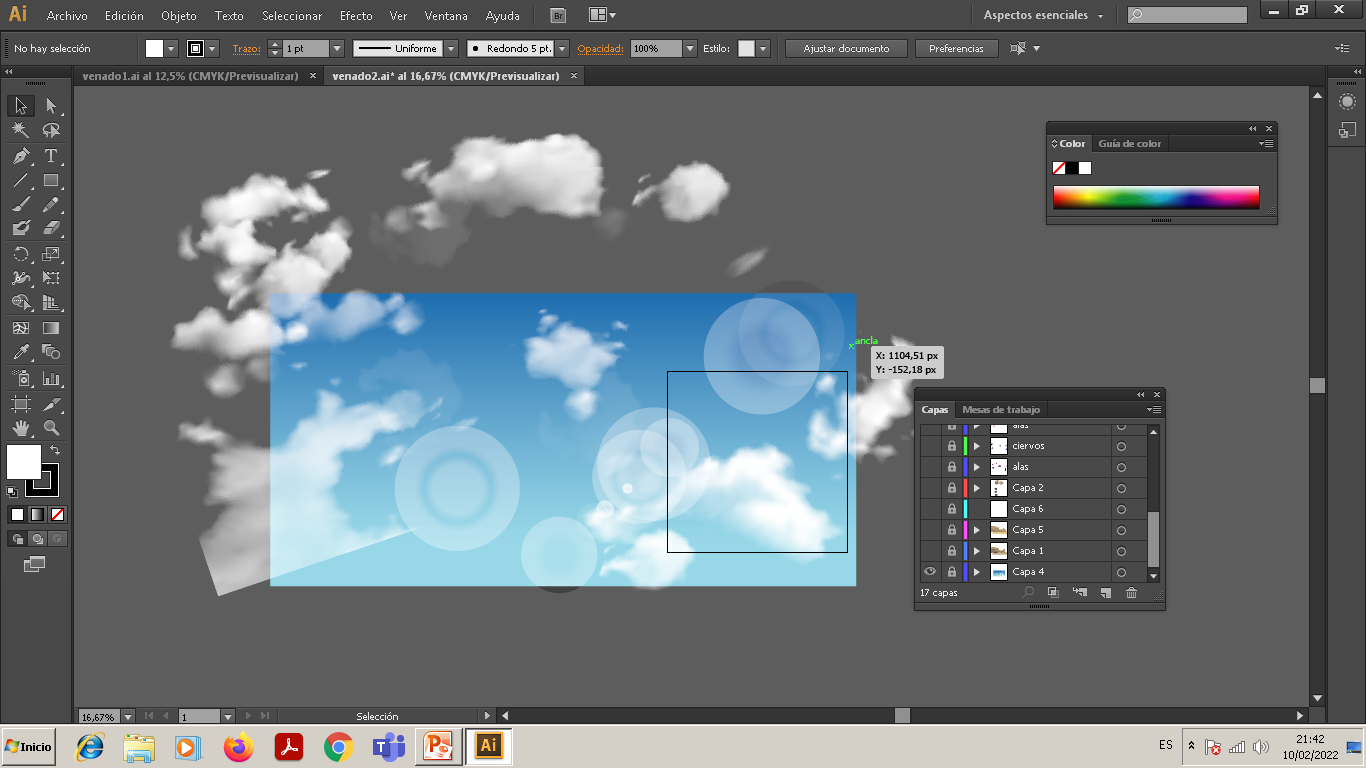Select the Eraser tool
Screen dimensions: 1366x768
tap(51, 229)
